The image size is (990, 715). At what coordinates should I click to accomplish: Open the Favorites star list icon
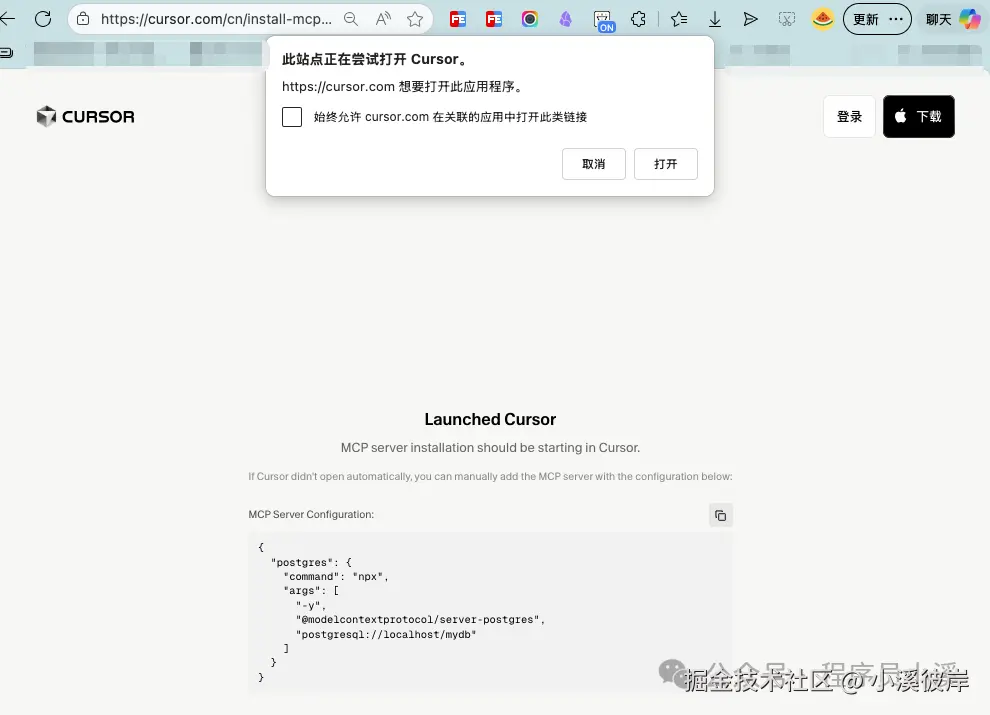coord(679,20)
